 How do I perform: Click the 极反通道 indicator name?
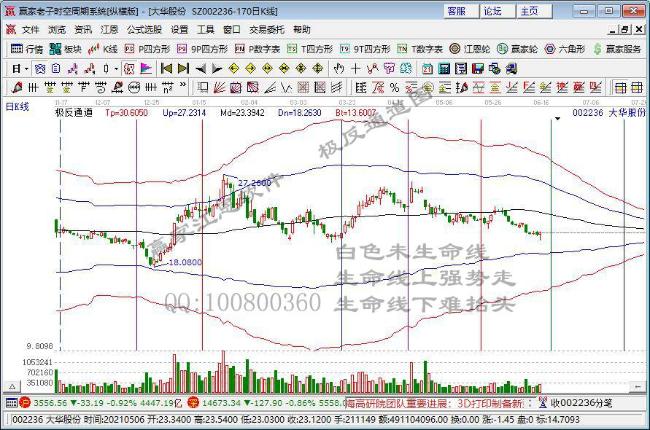[x=74, y=112]
